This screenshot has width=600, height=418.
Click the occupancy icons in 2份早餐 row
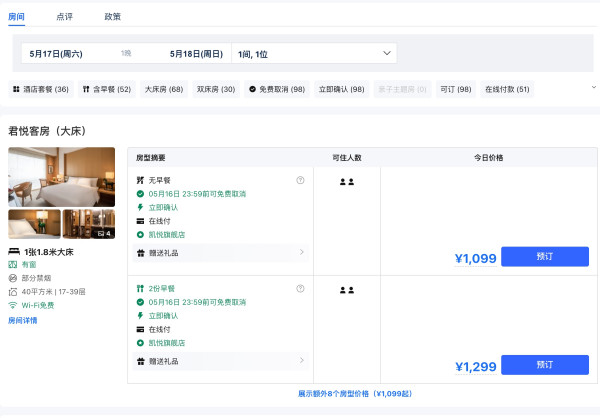[x=347, y=290]
